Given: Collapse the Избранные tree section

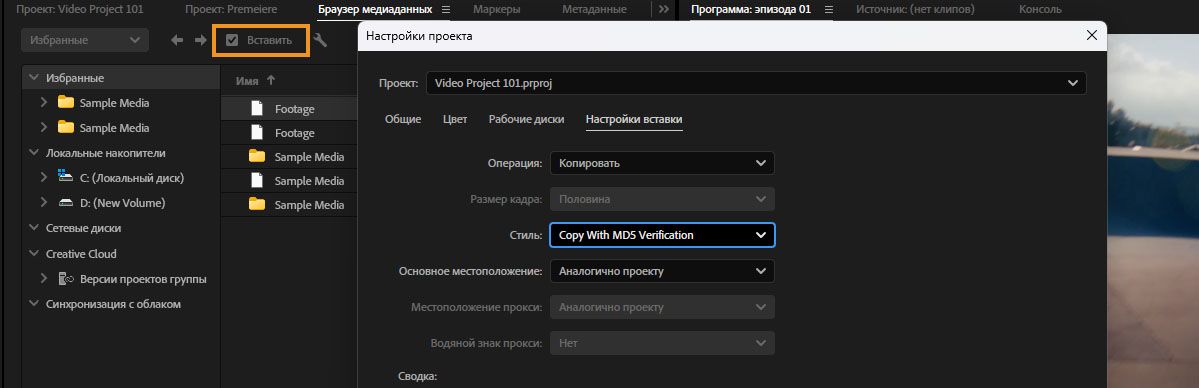Looking at the screenshot, I should click(x=33, y=78).
